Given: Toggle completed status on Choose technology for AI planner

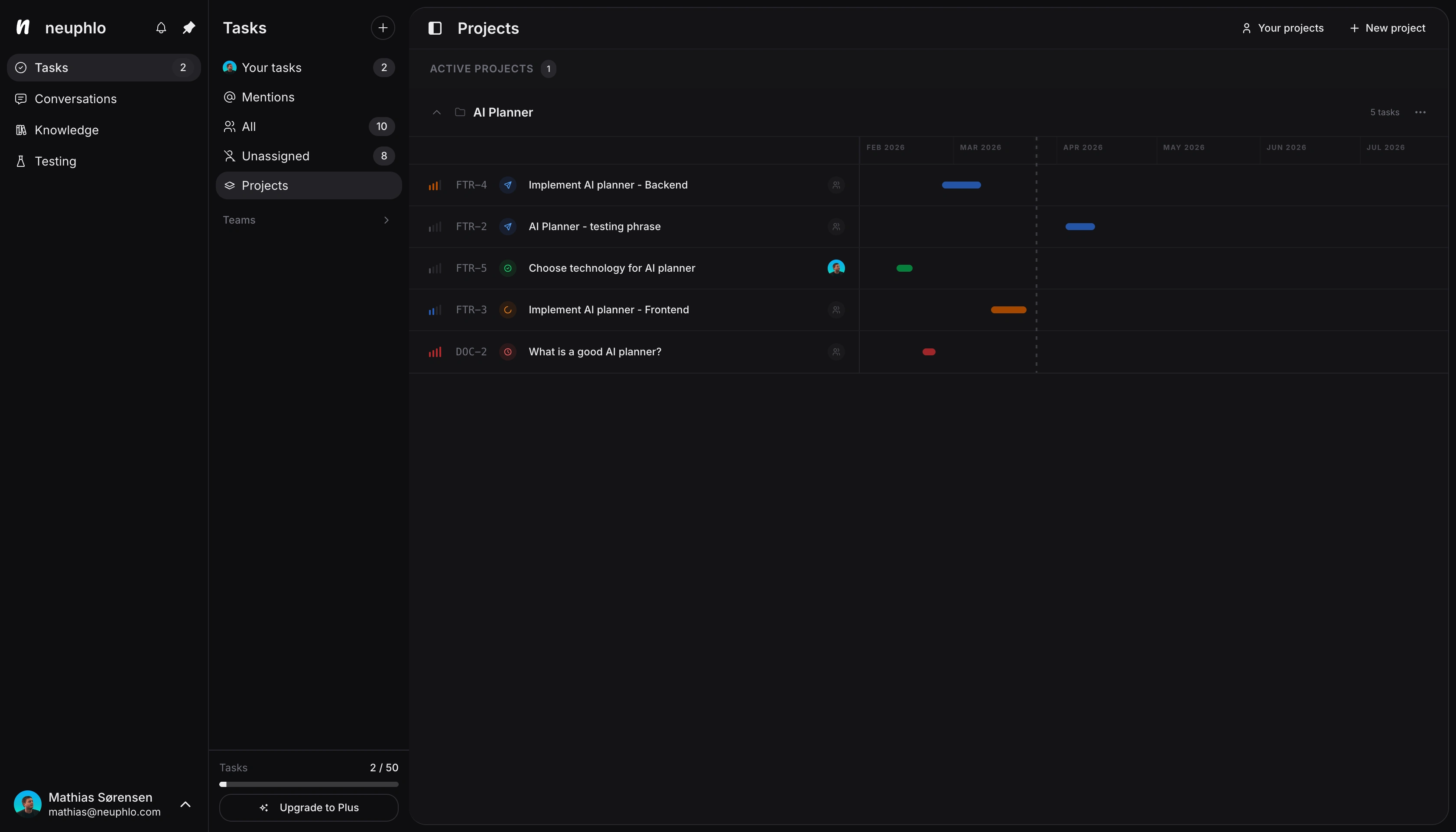Looking at the screenshot, I should [508, 268].
